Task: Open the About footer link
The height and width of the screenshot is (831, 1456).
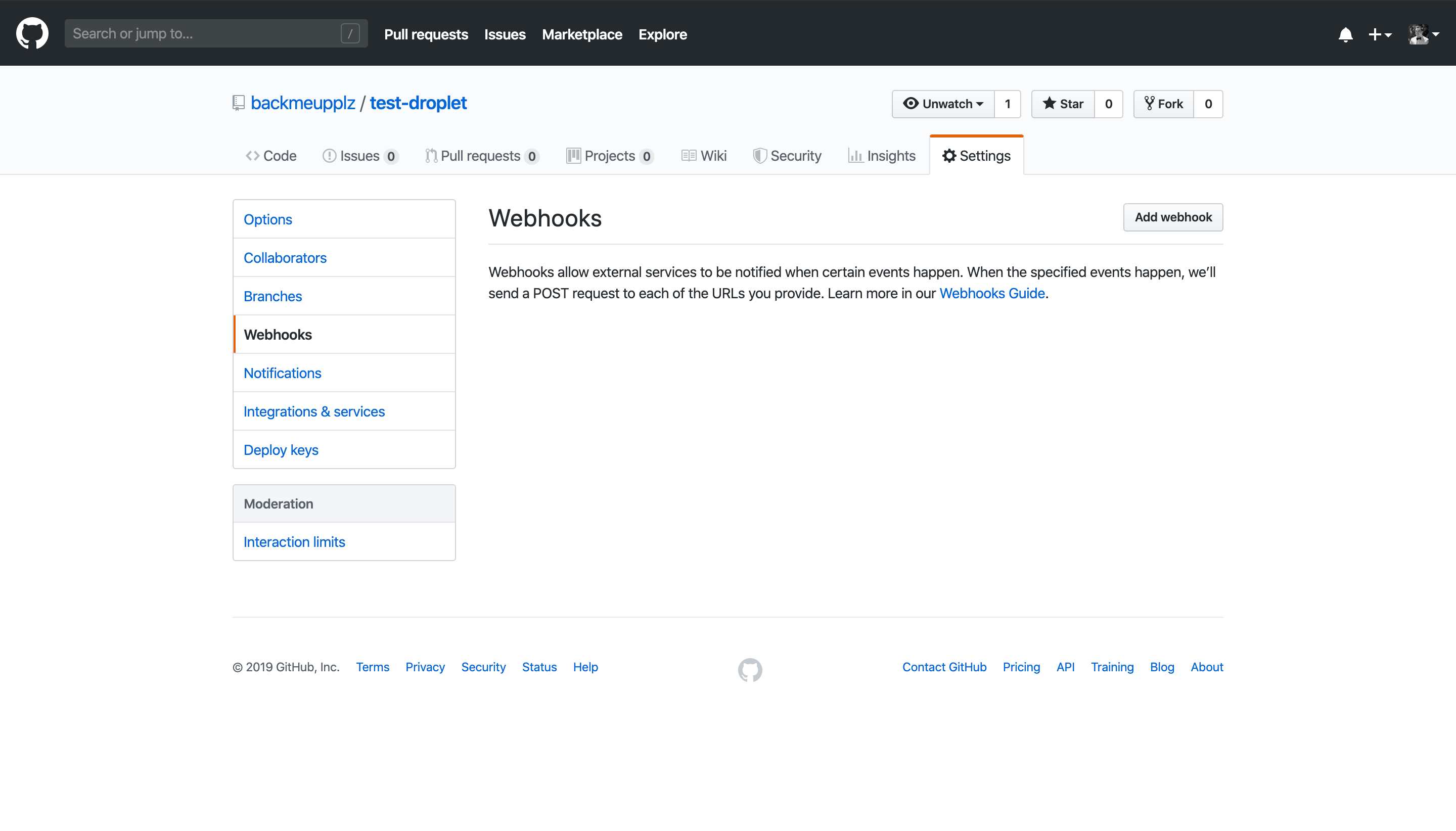Action: point(1207,667)
